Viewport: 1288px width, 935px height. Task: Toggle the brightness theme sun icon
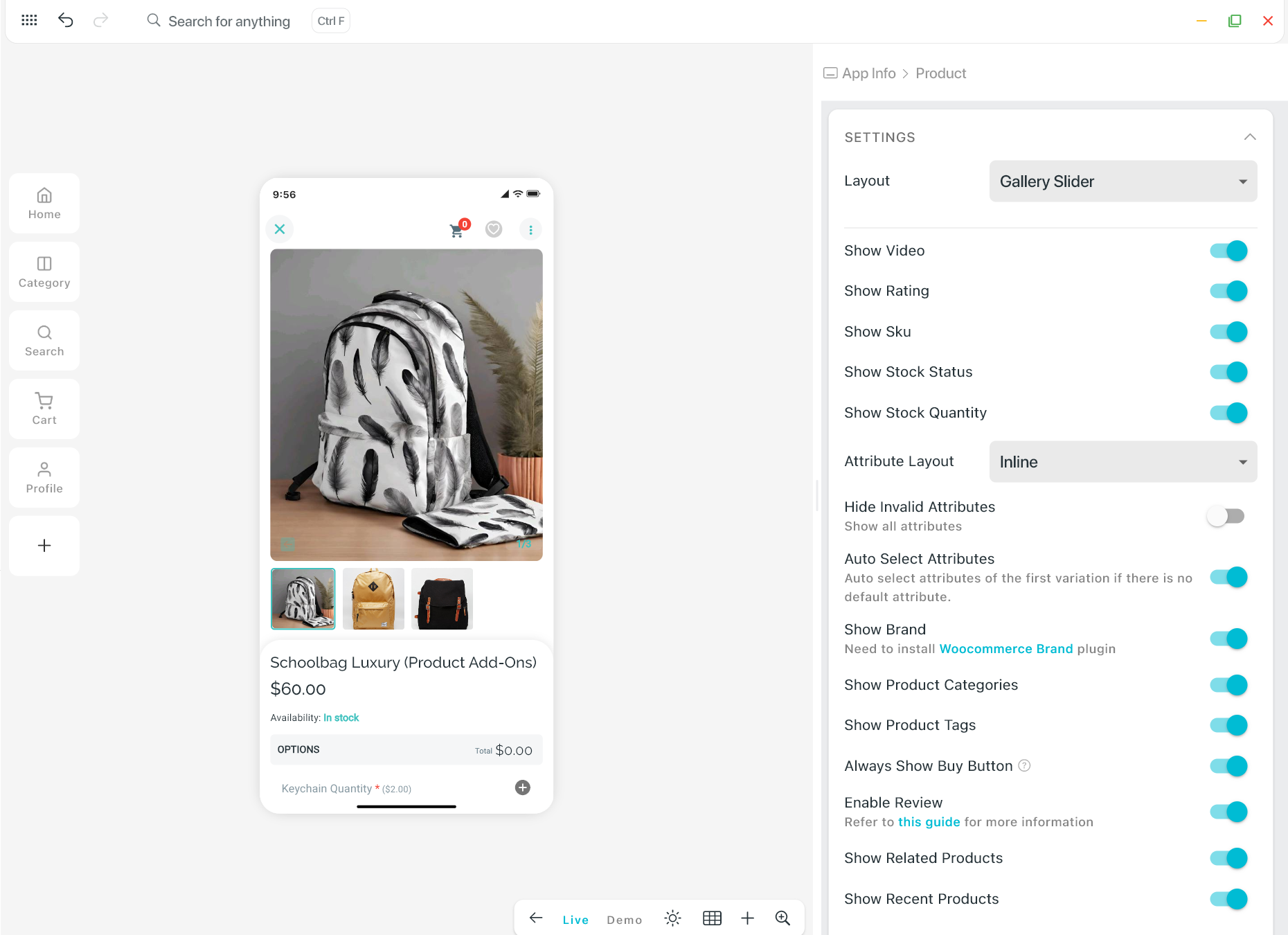(x=672, y=918)
